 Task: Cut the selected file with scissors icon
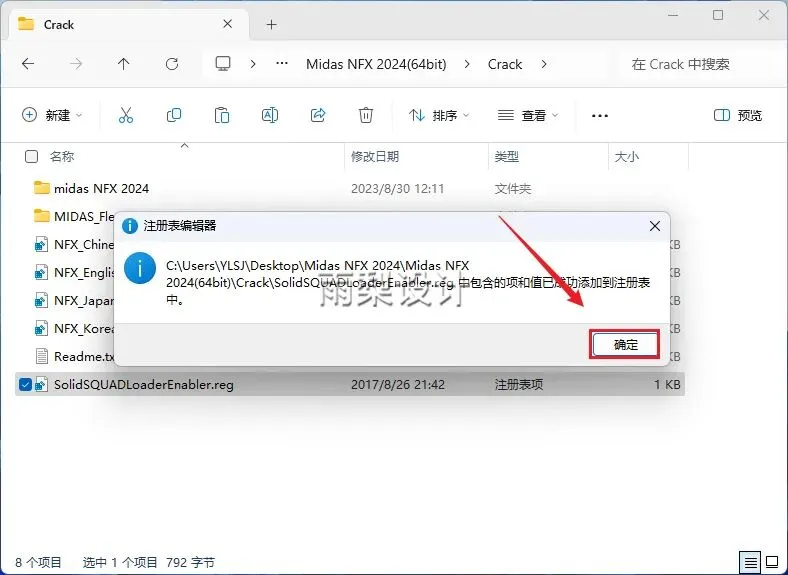[x=126, y=115]
